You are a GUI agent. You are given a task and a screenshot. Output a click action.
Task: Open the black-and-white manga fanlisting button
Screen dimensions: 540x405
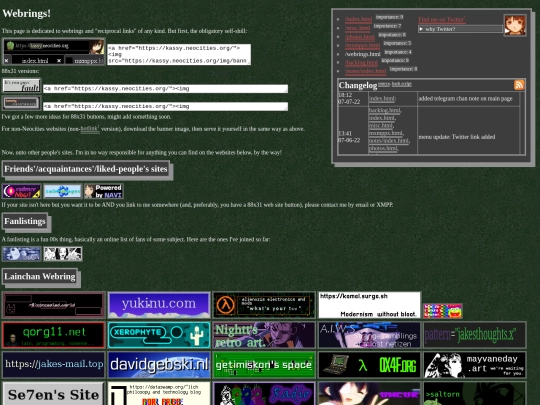click(63, 254)
